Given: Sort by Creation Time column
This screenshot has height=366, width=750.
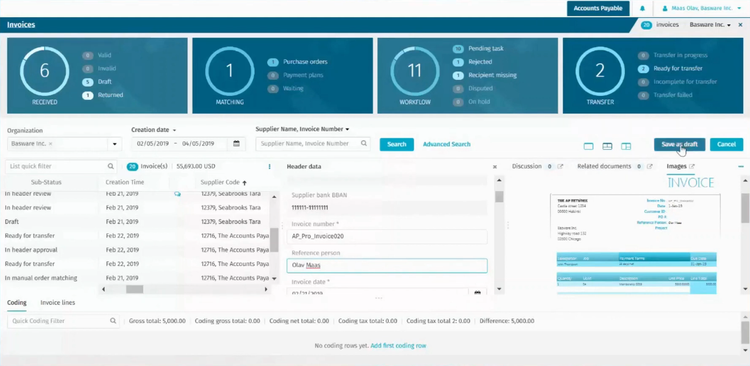Looking at the screenshot, I should click(125, 182).
